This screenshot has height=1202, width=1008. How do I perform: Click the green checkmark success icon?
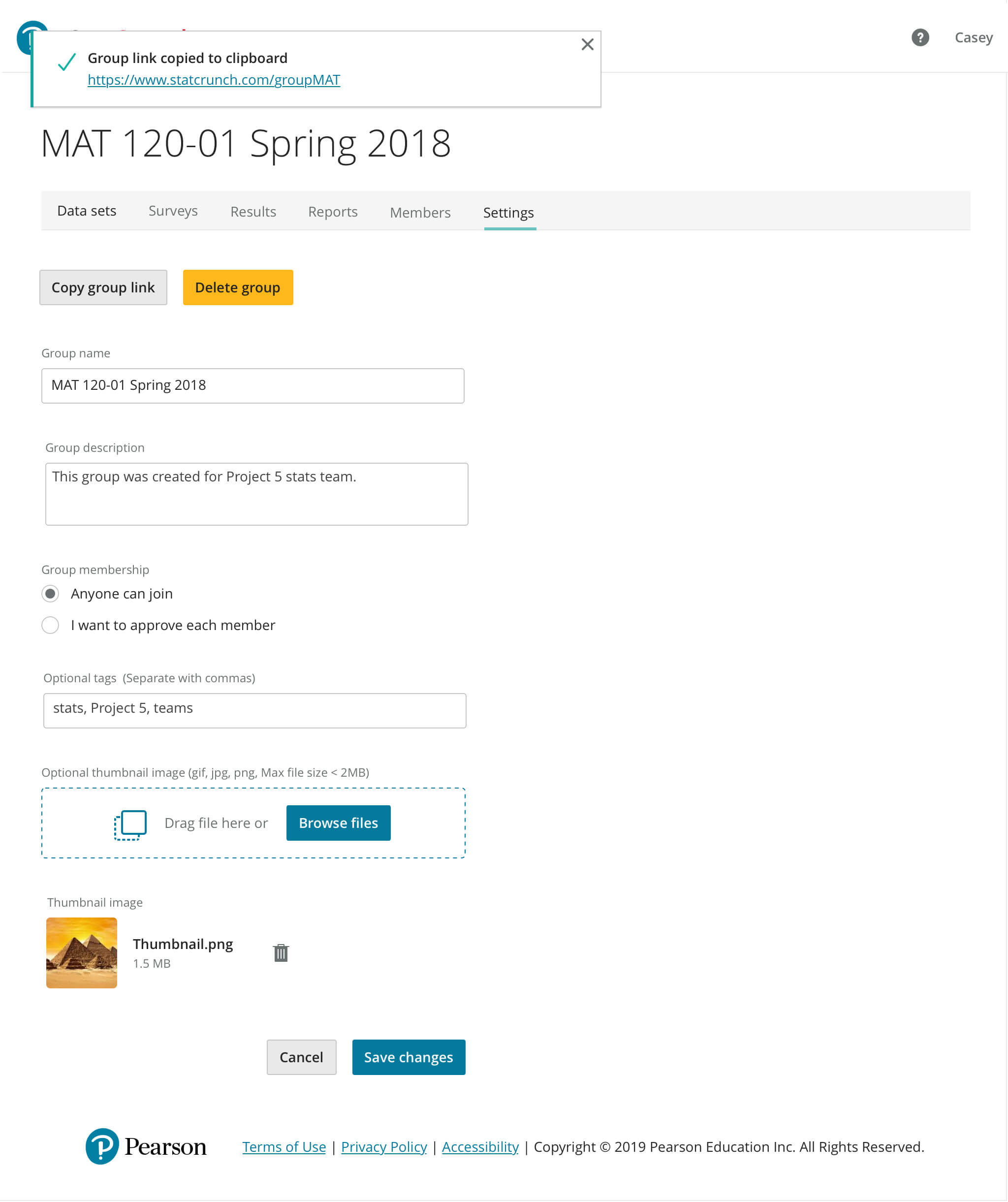(67, 62)
